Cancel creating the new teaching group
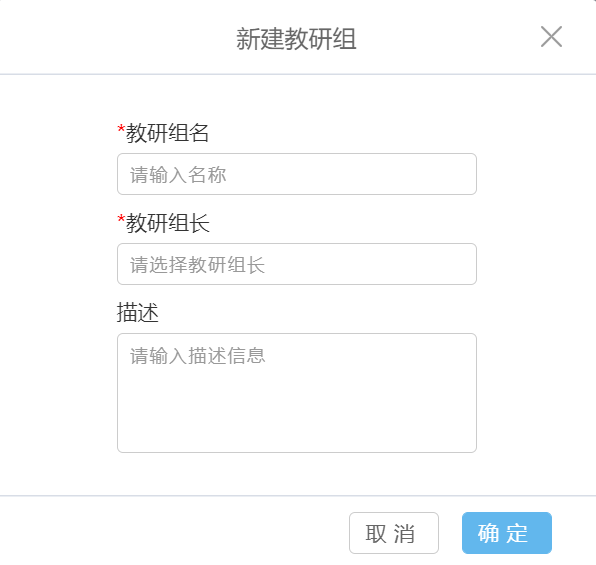 [394, 533]
